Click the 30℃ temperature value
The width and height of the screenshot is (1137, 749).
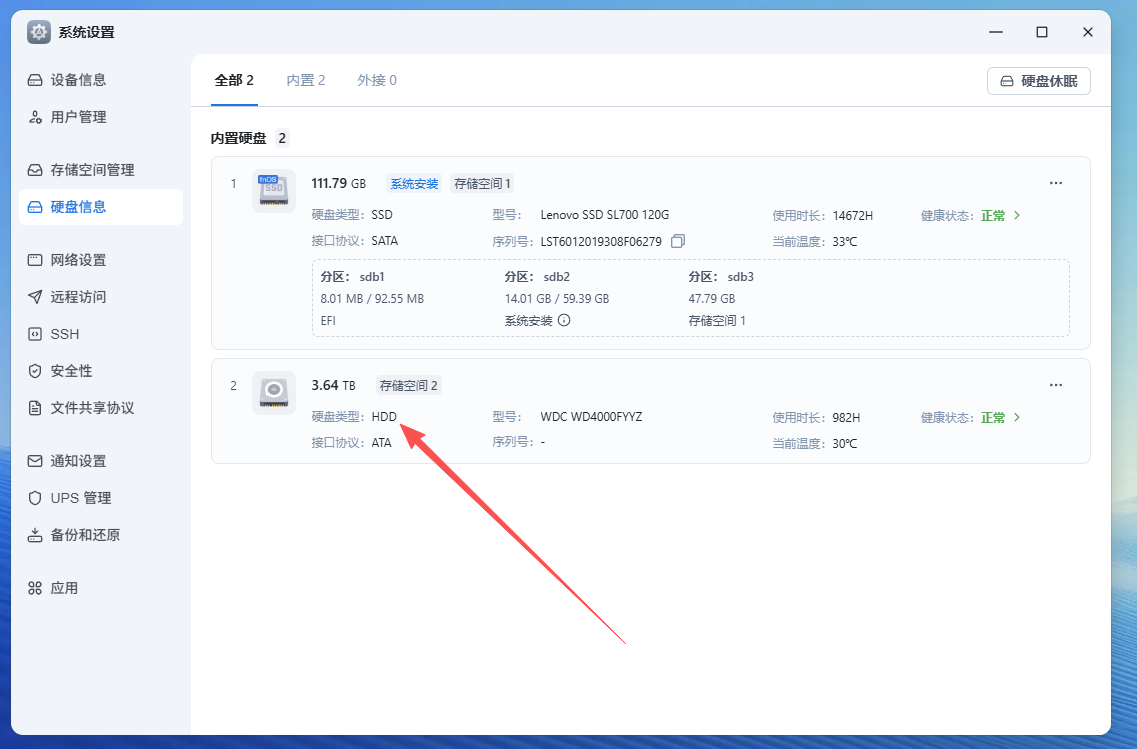click(845, 443)
